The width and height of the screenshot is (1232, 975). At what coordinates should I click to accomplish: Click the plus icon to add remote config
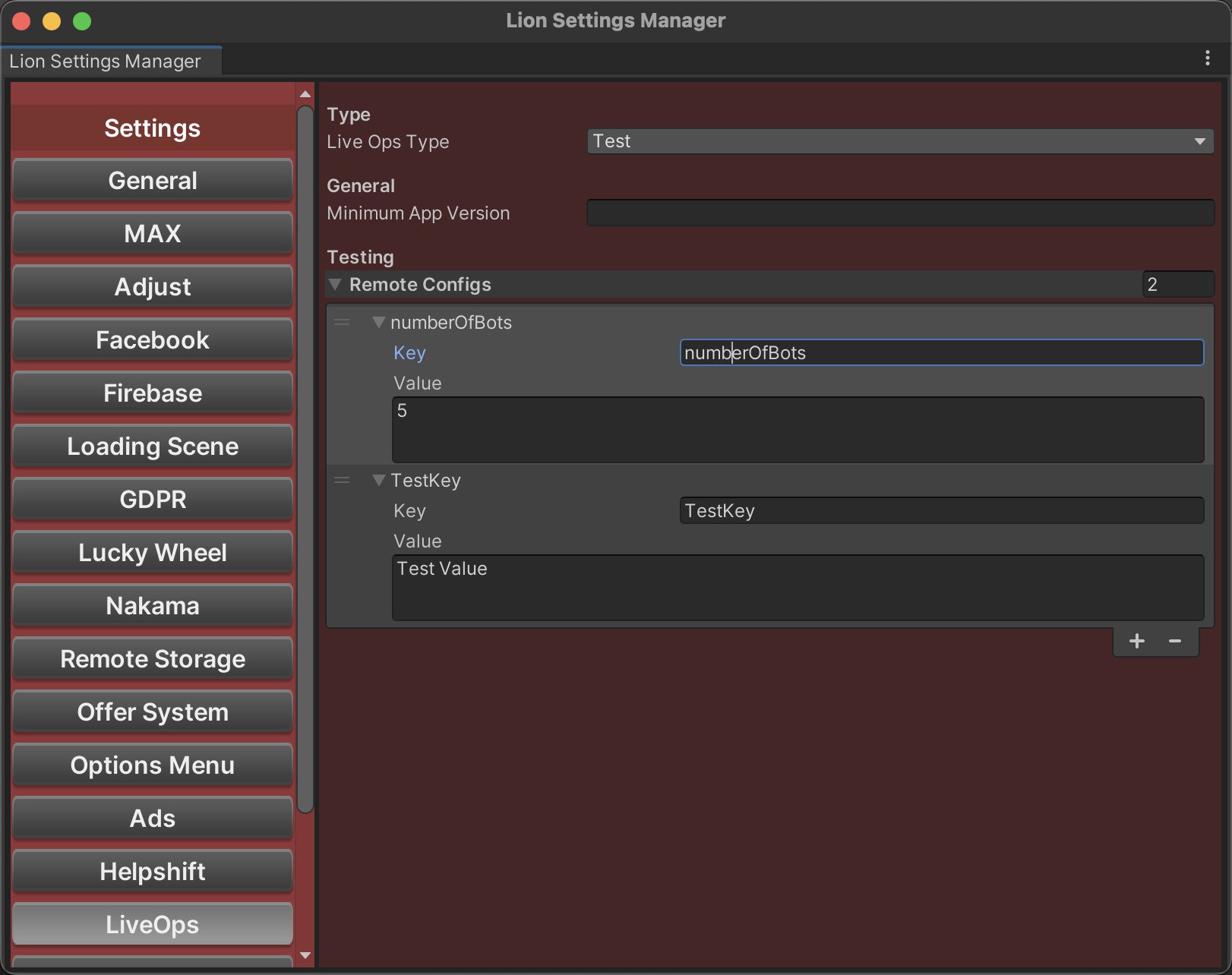pyautogui.click(x=1136, y=641)
